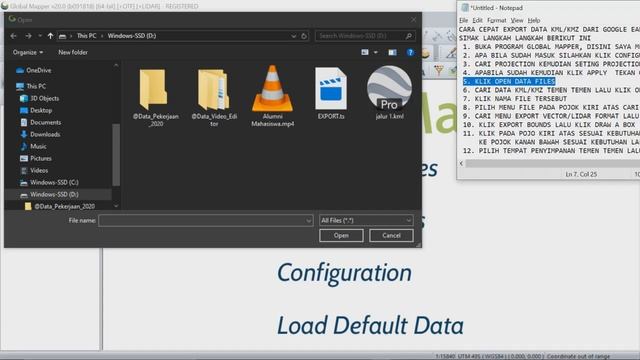Refresh the Windows-SSD (D:) folder
Image resolution: width=640 pixels, height=360 pixels.
(304, 36)
